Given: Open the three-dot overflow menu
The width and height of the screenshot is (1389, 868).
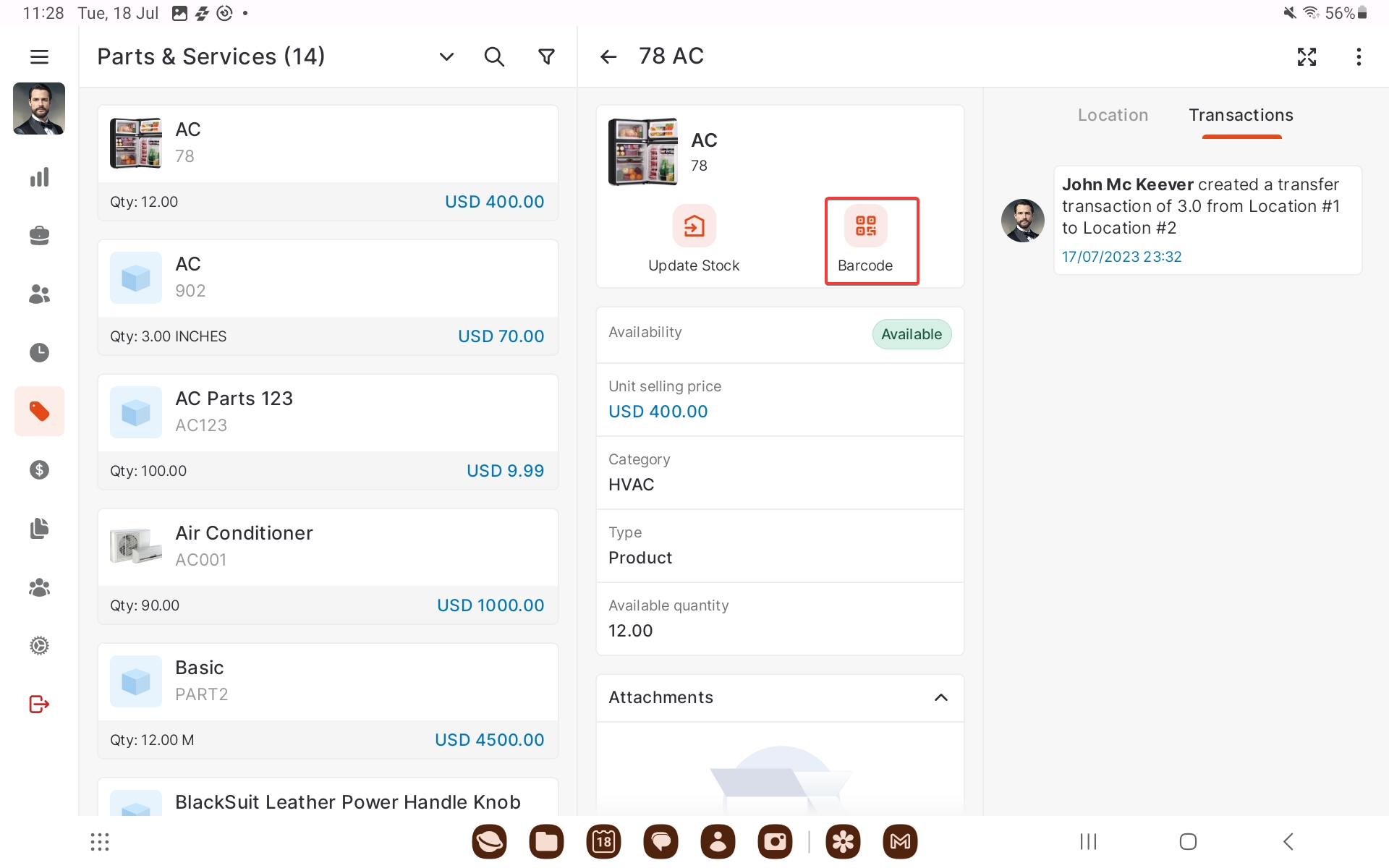Looking at the screenshot, I should [x=1359, y=56].
